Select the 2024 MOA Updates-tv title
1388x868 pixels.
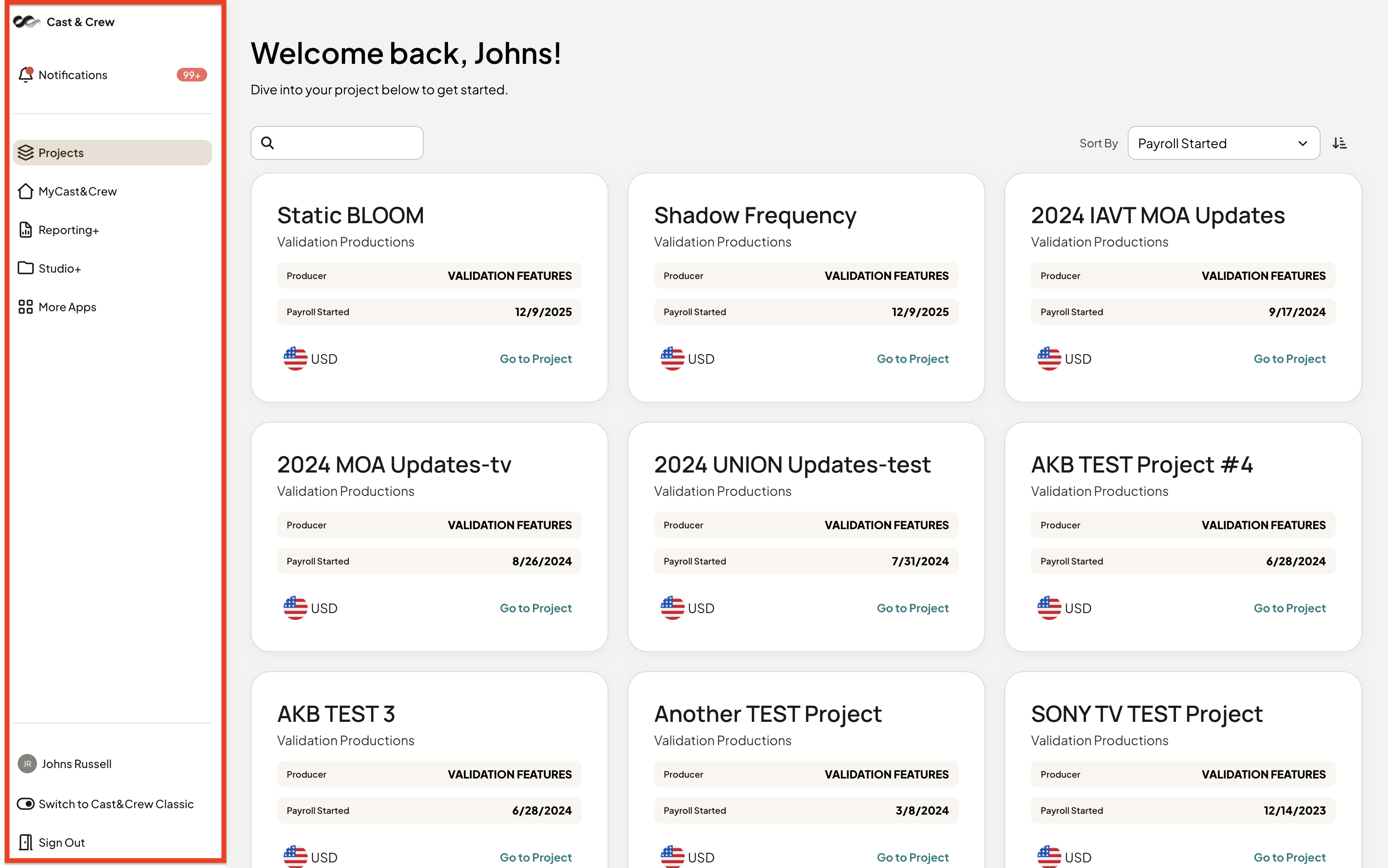click(394, 465)
